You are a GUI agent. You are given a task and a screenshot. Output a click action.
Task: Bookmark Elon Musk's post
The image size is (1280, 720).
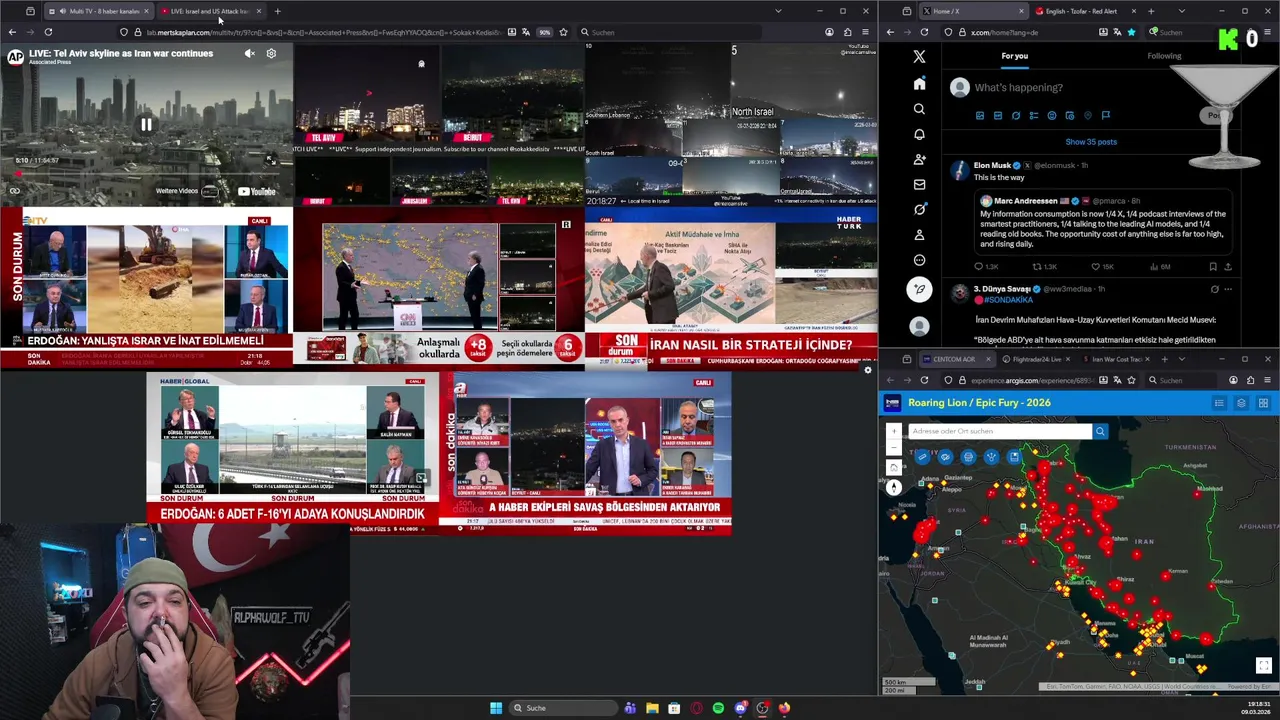(x=1213, y=267)
